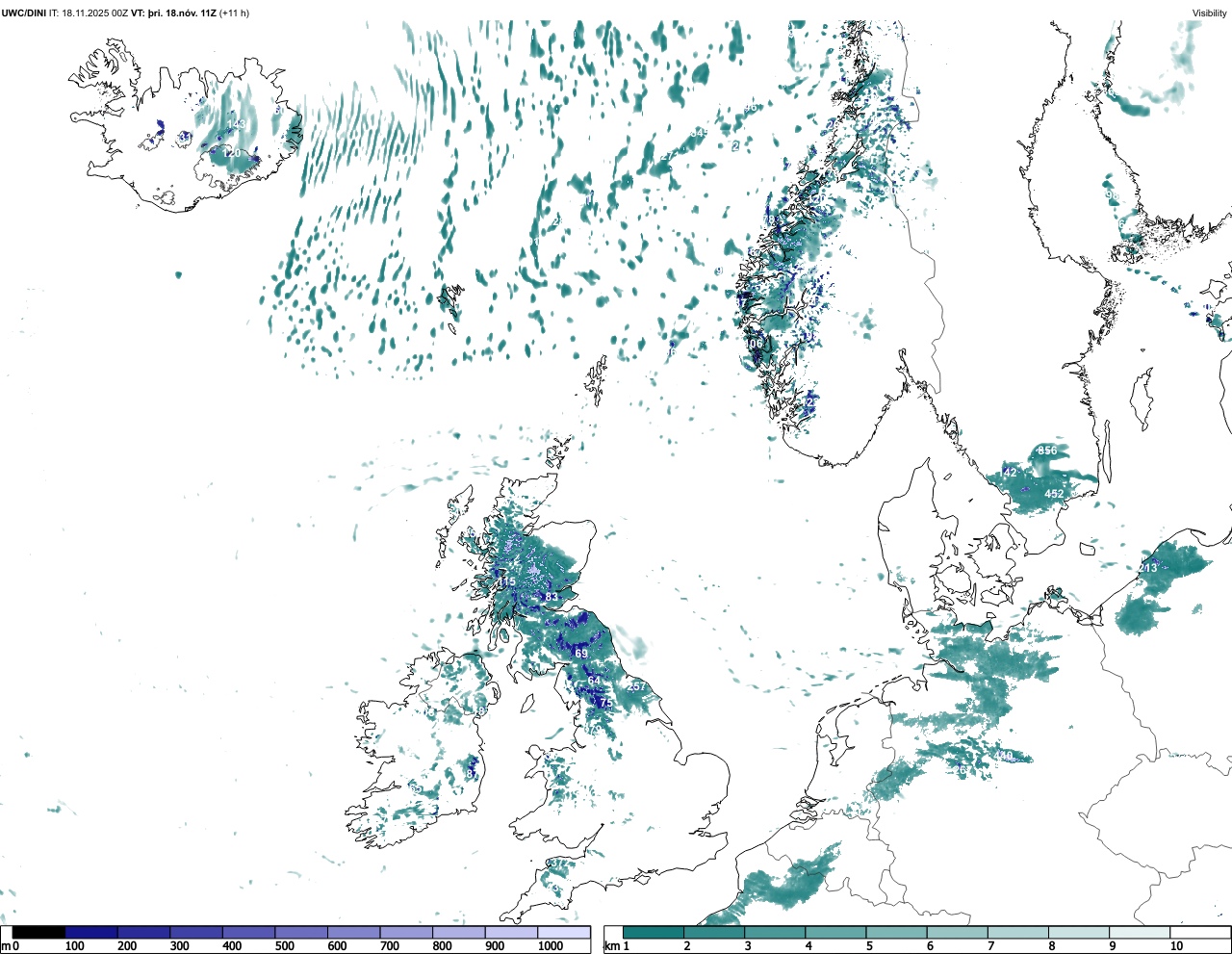Click the 400–500 m legend swatch
The width and height of the screenshot is (1232, 954).
click(x=248, y=932)
